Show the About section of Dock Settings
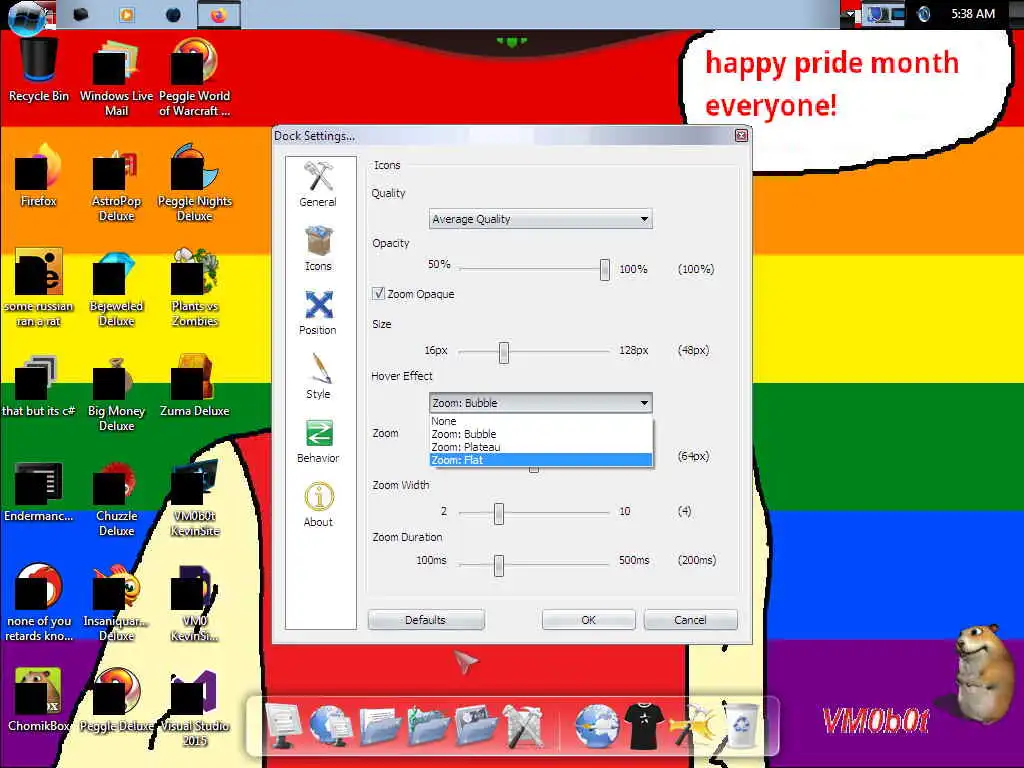 click(x=318, y=504)
